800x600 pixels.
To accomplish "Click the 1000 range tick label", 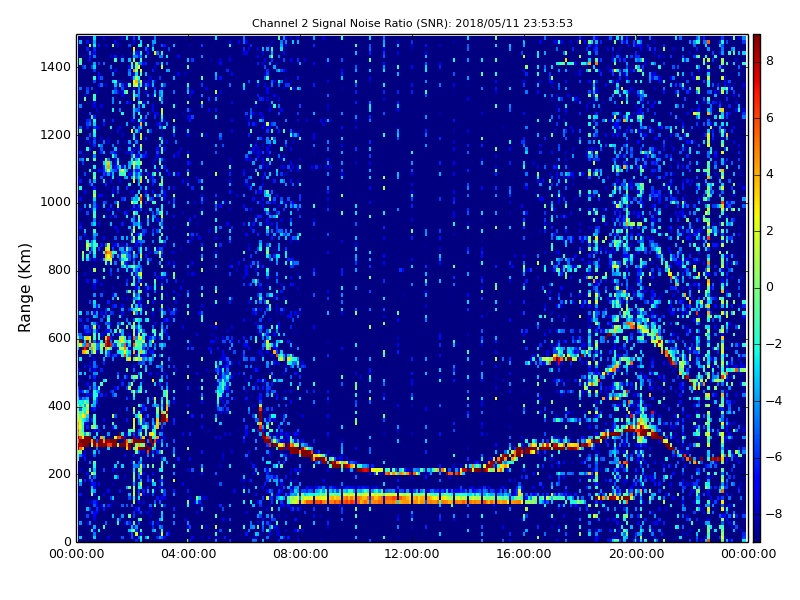I will tap(56, 202).
